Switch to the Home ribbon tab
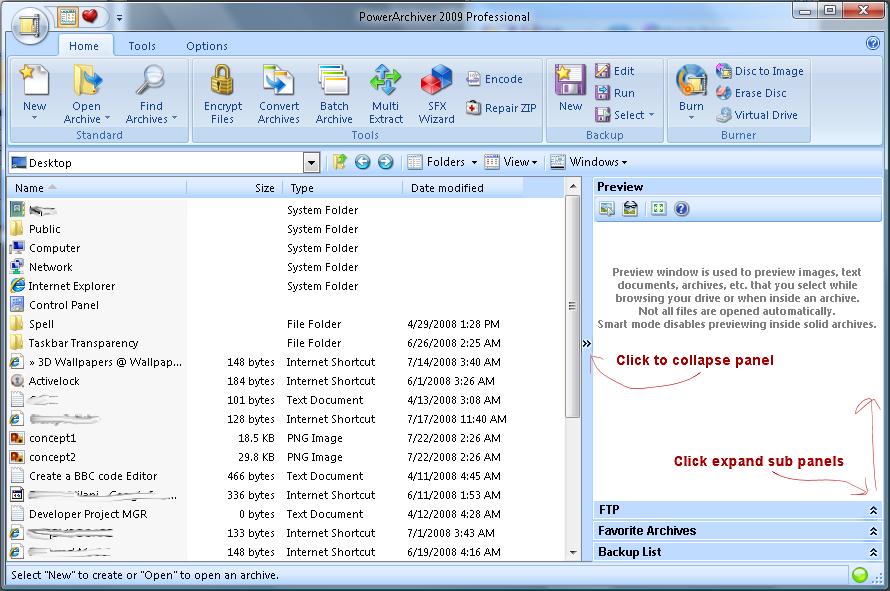 tap(84, 46)
